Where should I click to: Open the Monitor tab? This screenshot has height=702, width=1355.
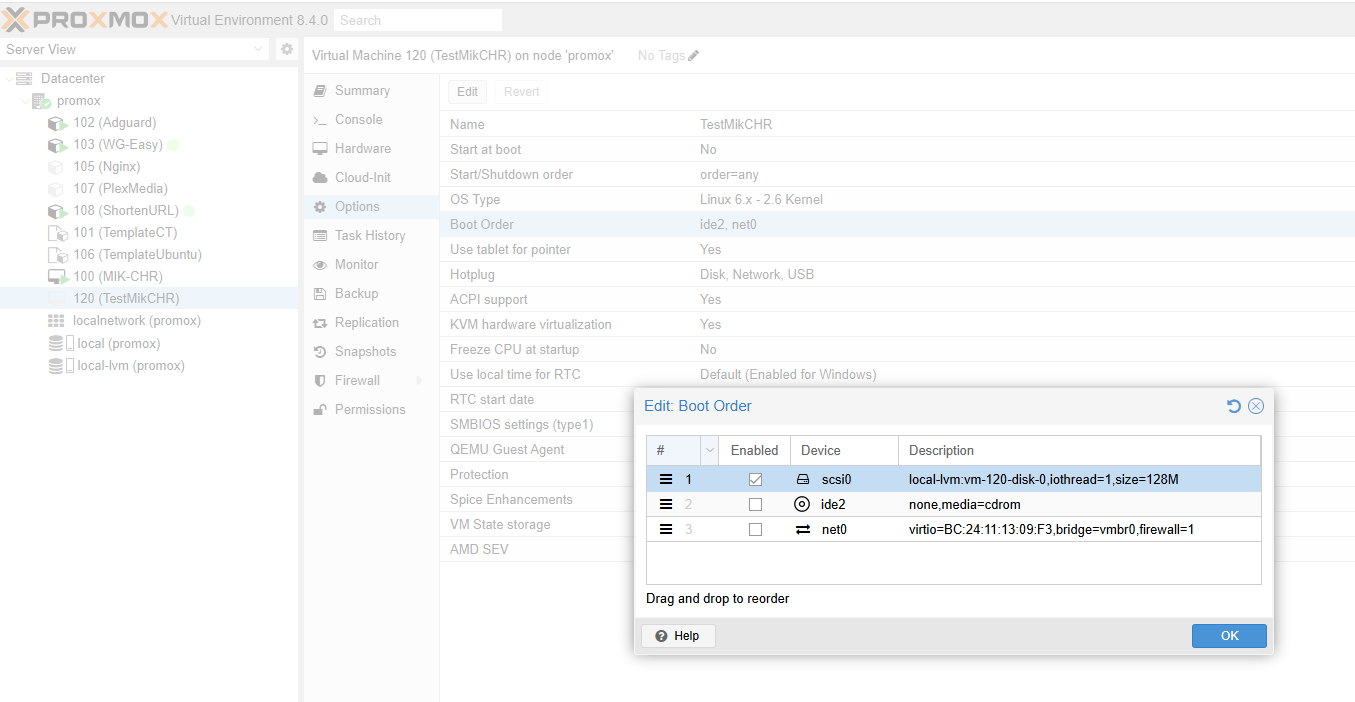coord(371,265)
